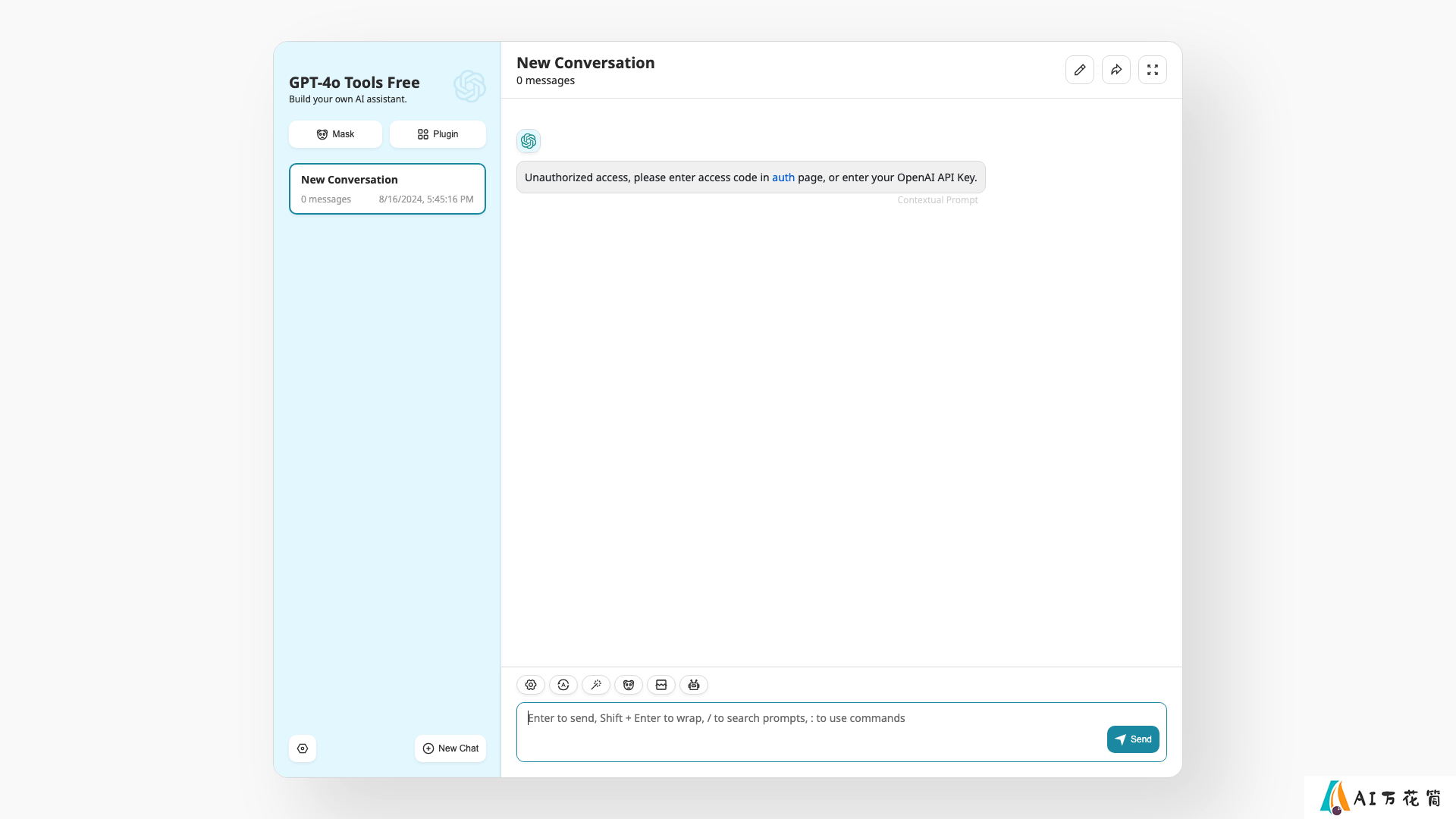Open the Plugin button in sidebar
Screen dimensions: 1456x819
point(438,134)
